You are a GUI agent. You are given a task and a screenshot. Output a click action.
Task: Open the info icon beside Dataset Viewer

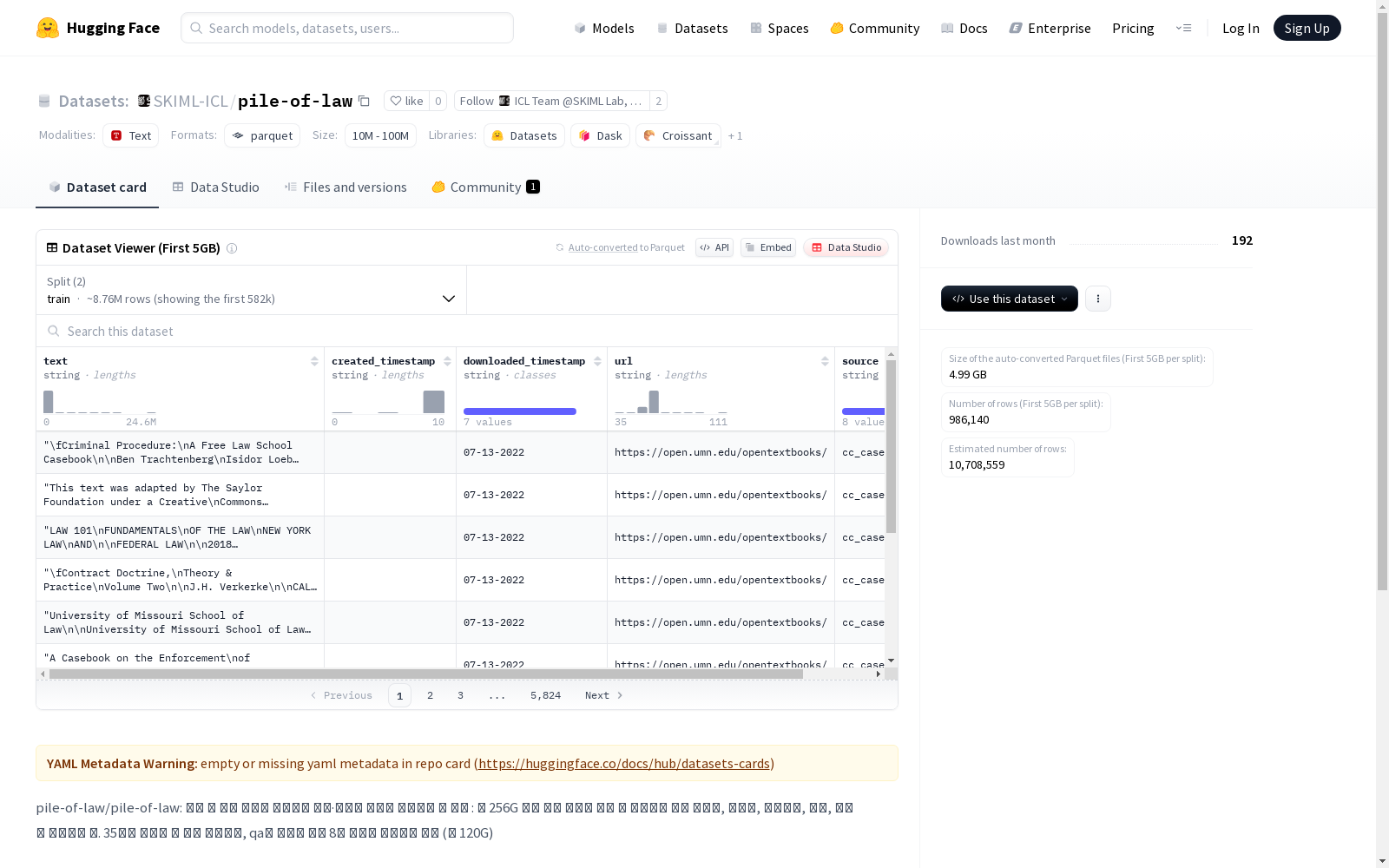pyautogui.click(x=232, y=248)
